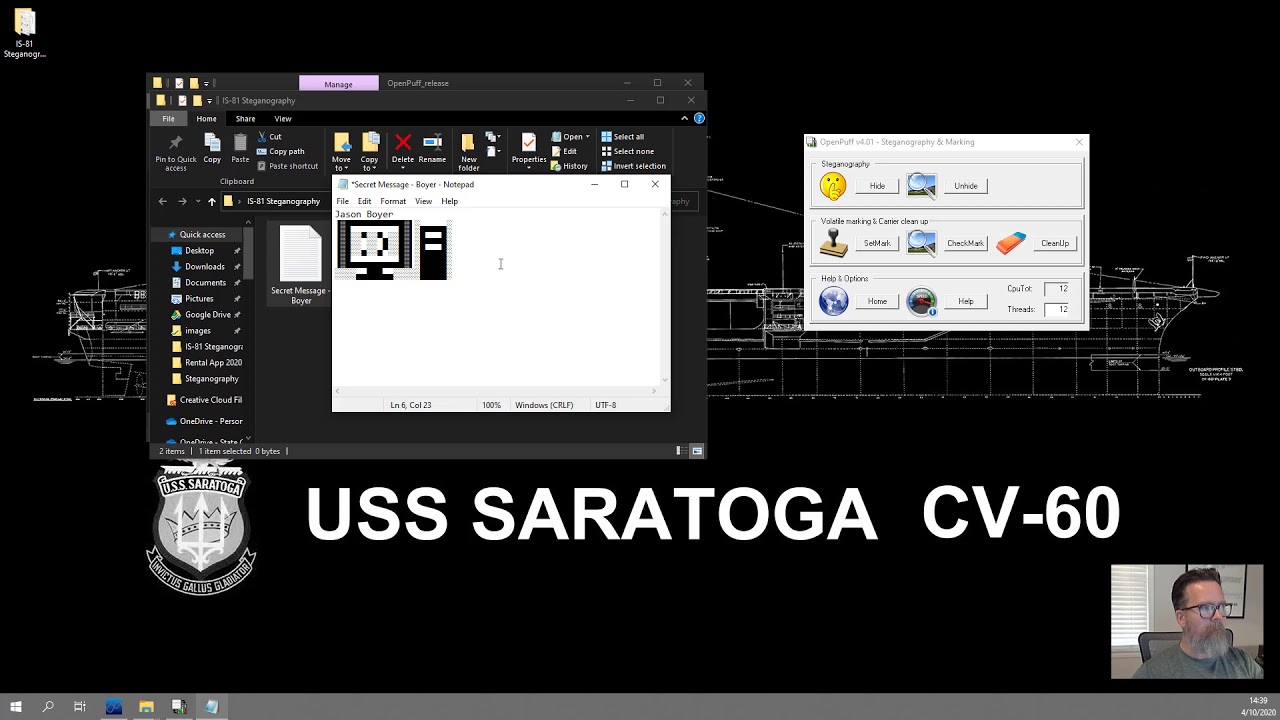Select Google Drive in the navigation pane
Image resolution: width=1280 pixels, height=720 pixels.
[207, 315]
